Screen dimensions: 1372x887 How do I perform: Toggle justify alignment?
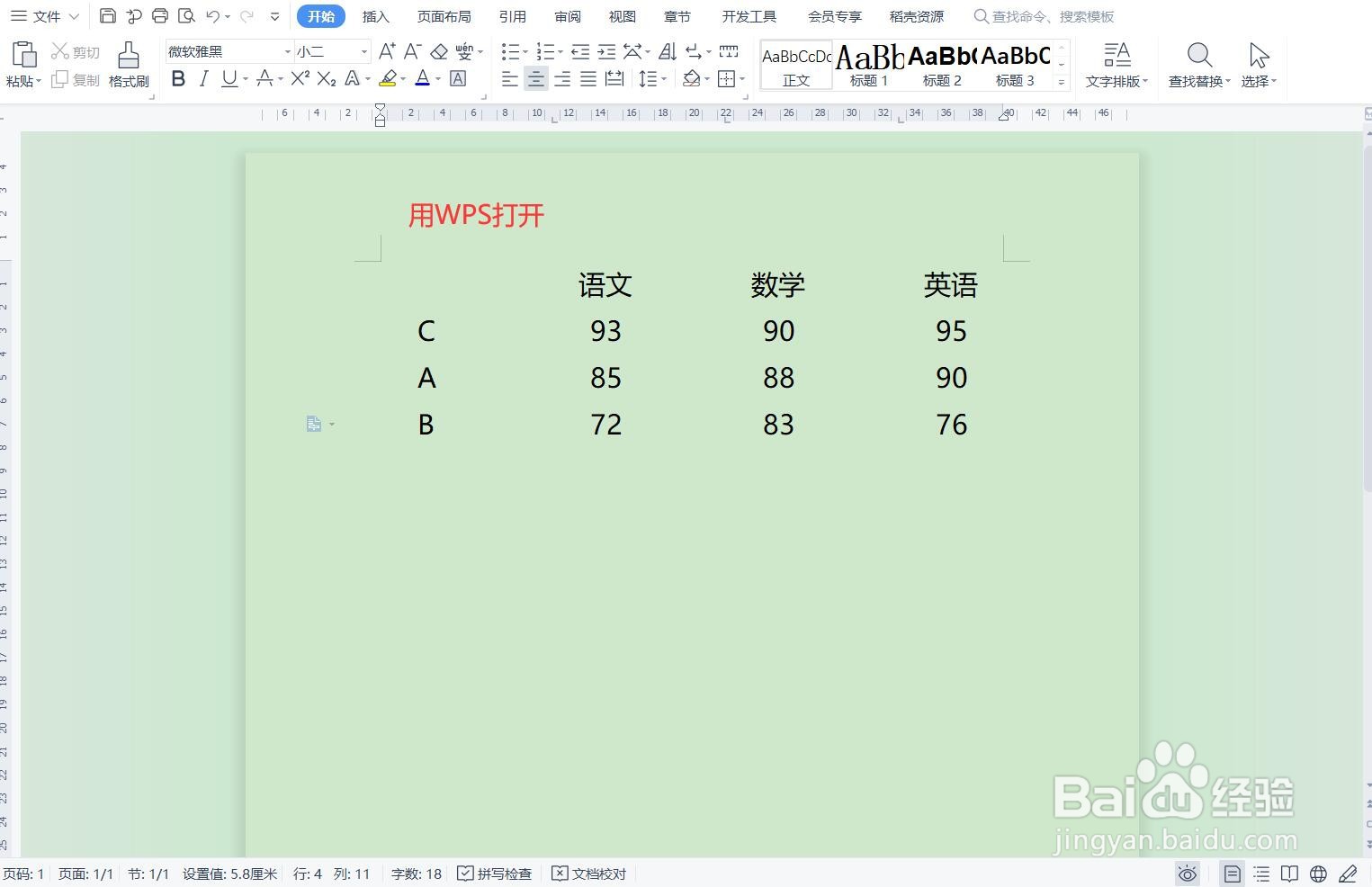(588, 79)
